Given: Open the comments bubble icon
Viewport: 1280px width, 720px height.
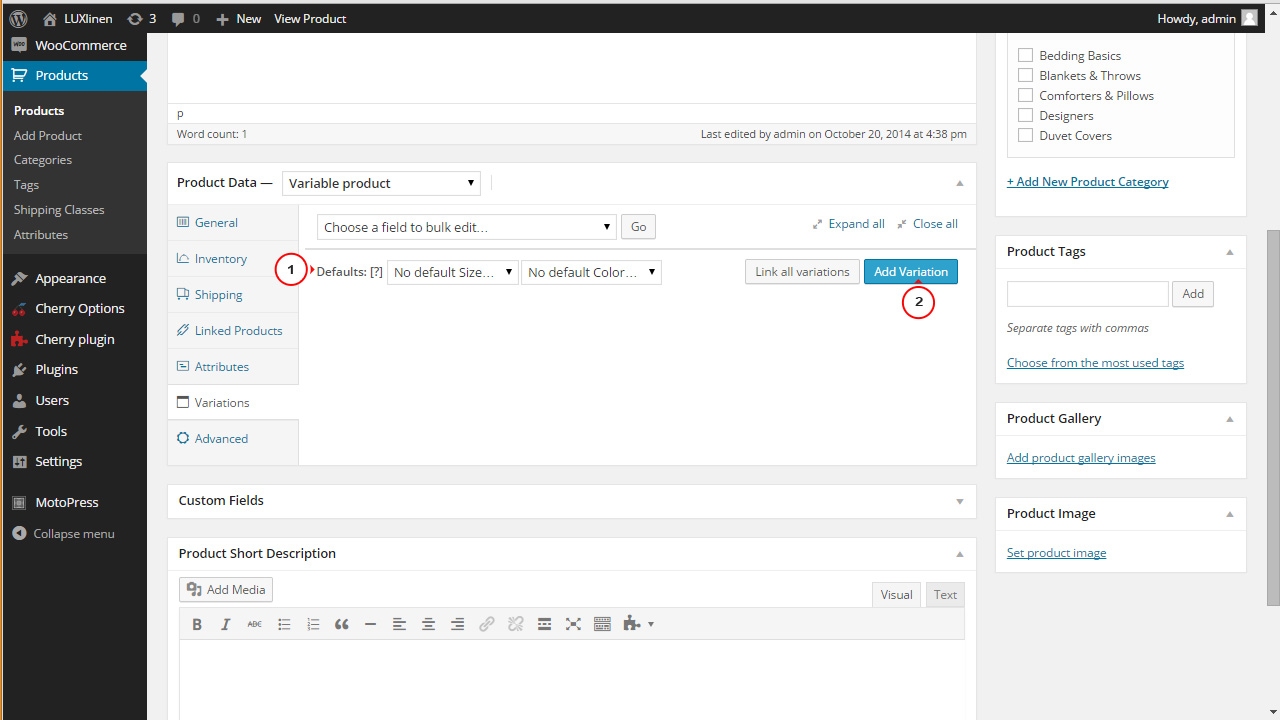Looking at the screenshot, I should 178,18.
